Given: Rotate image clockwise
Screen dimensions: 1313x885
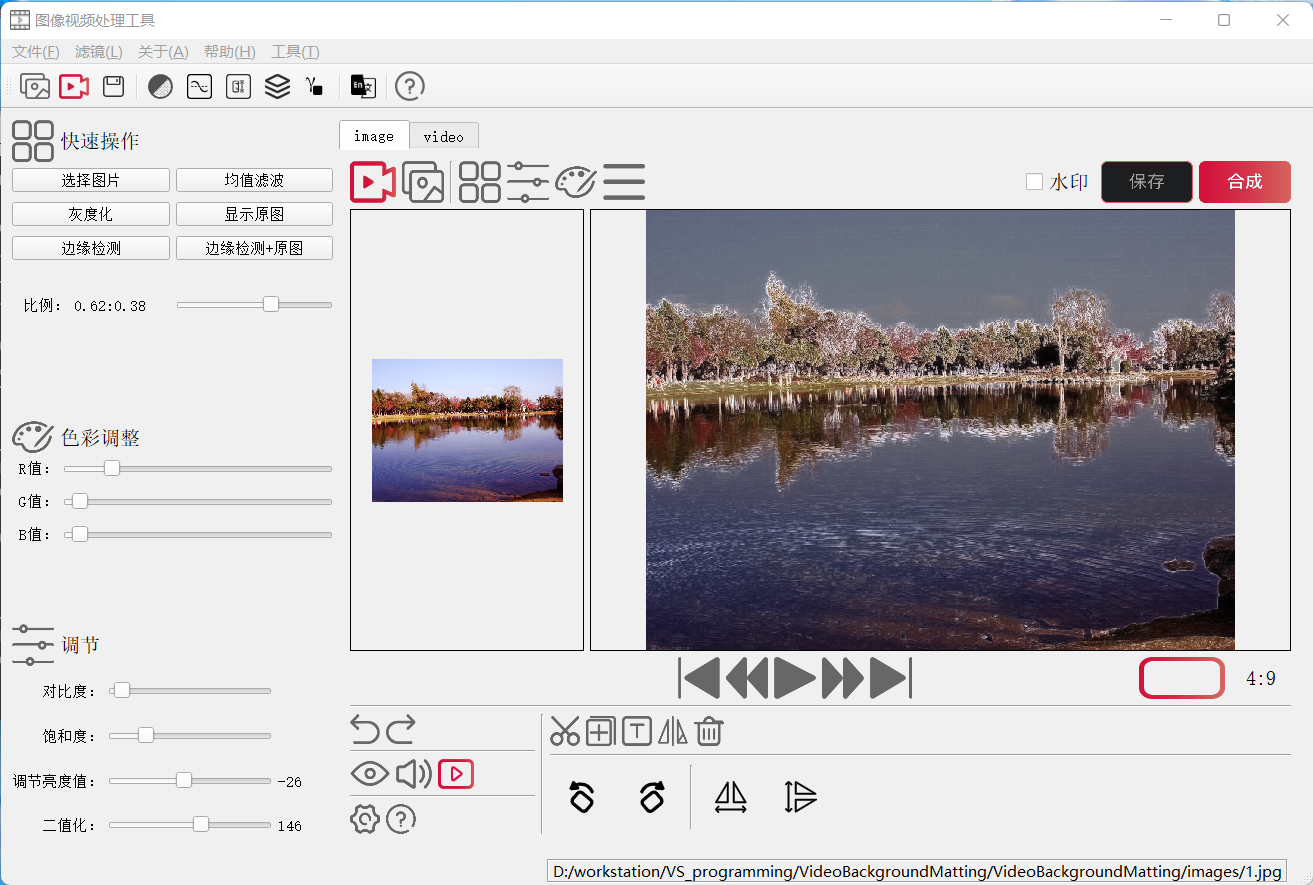Looking at the screenshot, I should click(x=652, y=797).
